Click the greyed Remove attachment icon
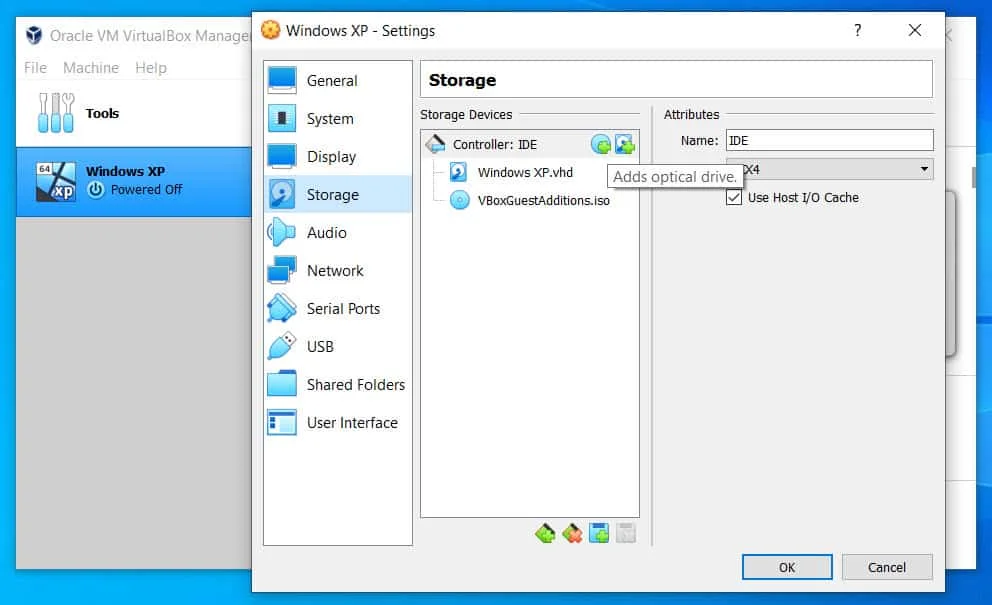The width and height of the screenshot is (992, 605). [626, 533]
